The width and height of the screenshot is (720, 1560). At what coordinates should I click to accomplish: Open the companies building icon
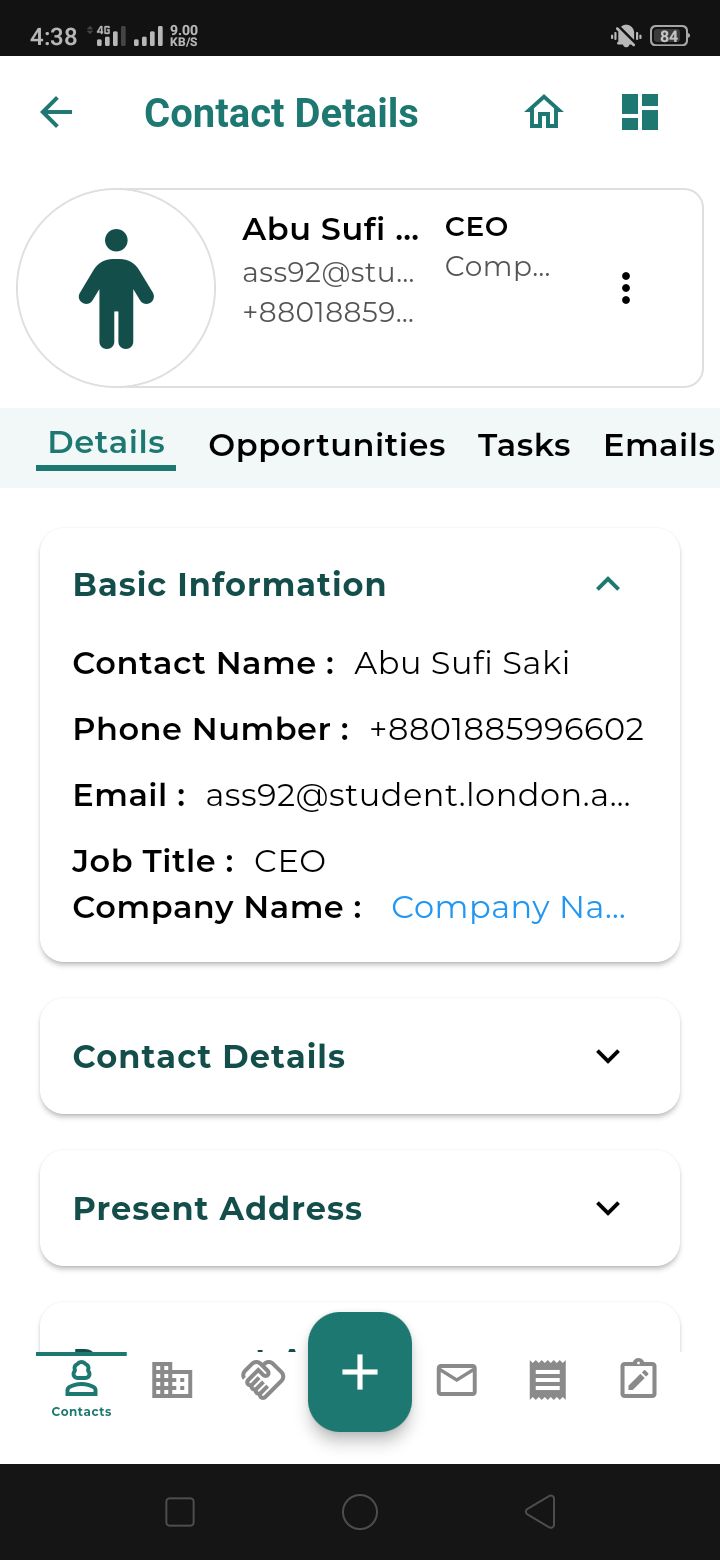171,1381
